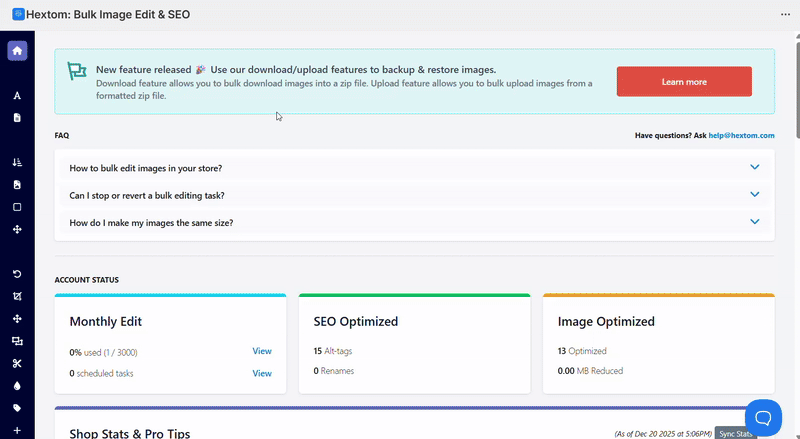Open the three-dot more options menu
This screenshot has height=439, width=800.
(x=785, y=14)
